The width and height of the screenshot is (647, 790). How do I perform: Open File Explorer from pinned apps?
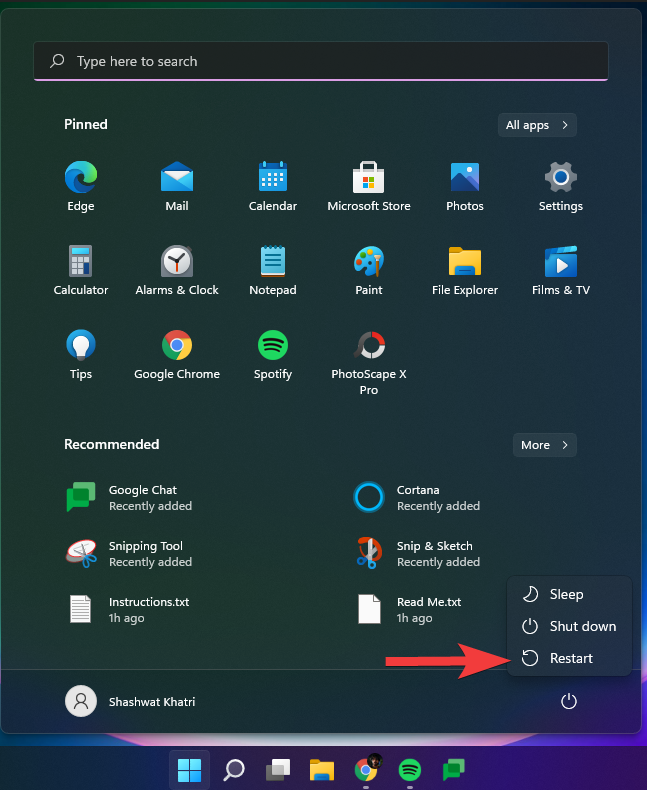coord(465,271)
